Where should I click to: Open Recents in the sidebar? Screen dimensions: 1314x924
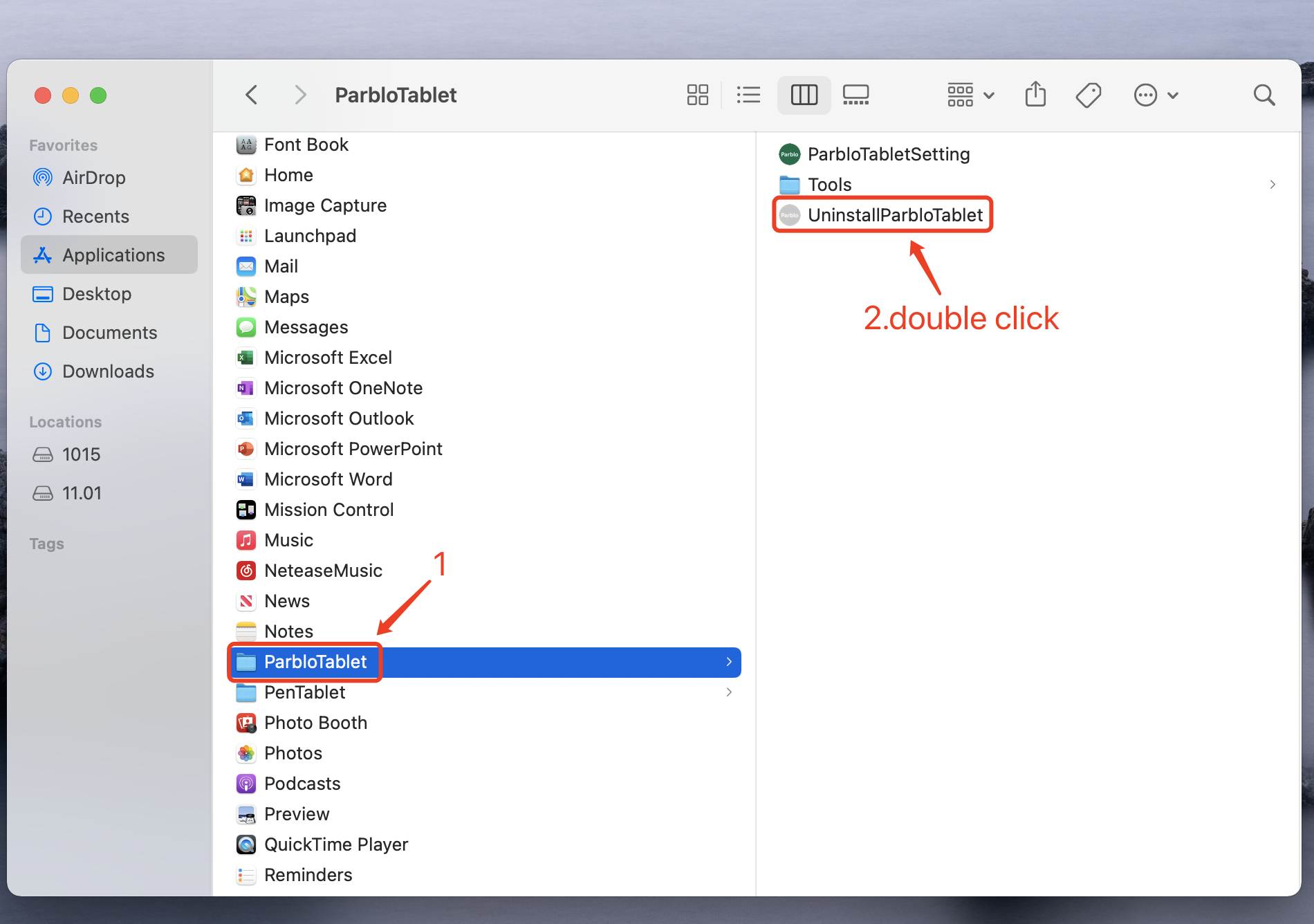pos(109,216)
